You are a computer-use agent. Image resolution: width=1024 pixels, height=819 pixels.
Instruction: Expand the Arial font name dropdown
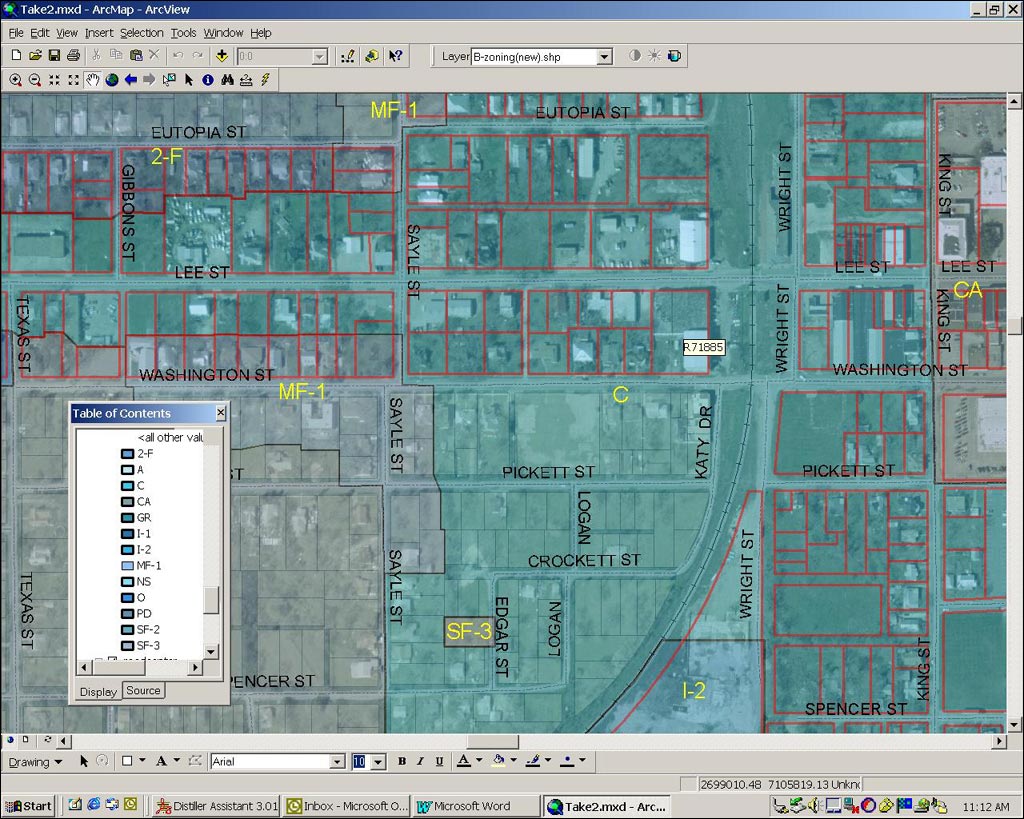click(x=337, y=762)
